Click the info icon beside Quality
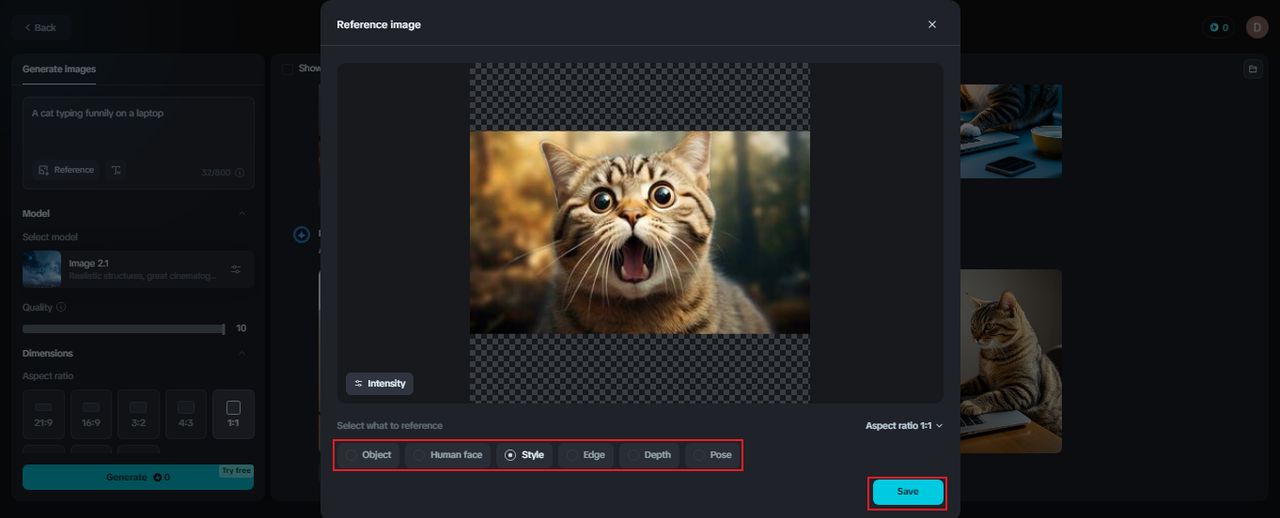 (61, 307)
